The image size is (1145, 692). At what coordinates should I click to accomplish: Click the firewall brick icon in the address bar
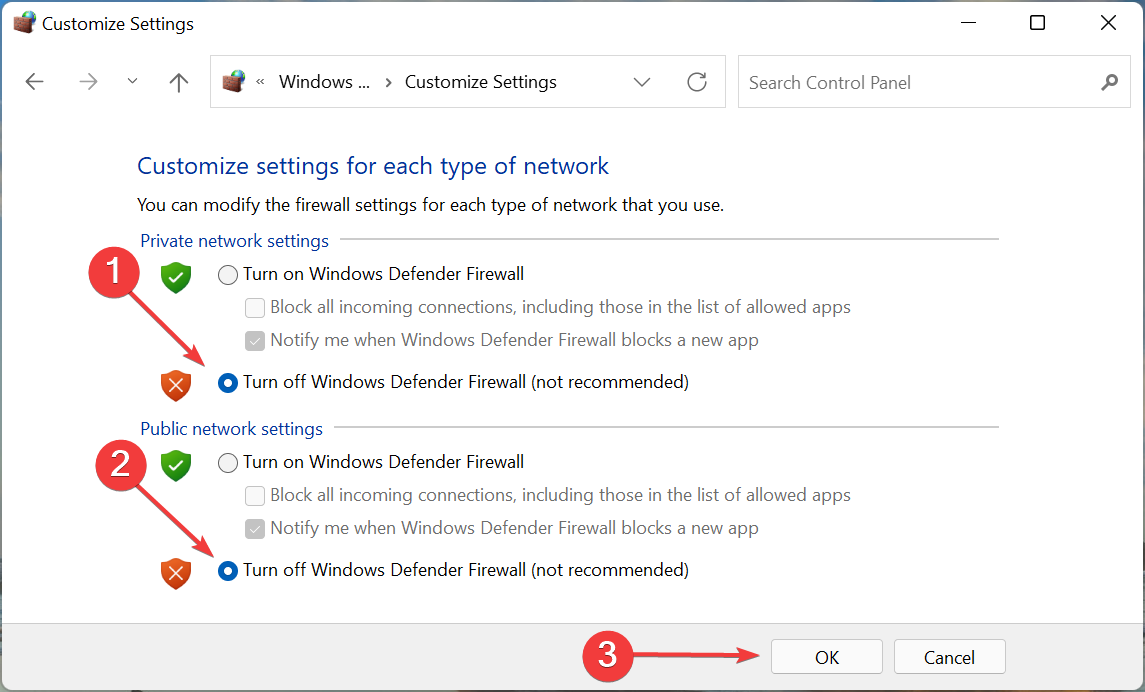233,81
